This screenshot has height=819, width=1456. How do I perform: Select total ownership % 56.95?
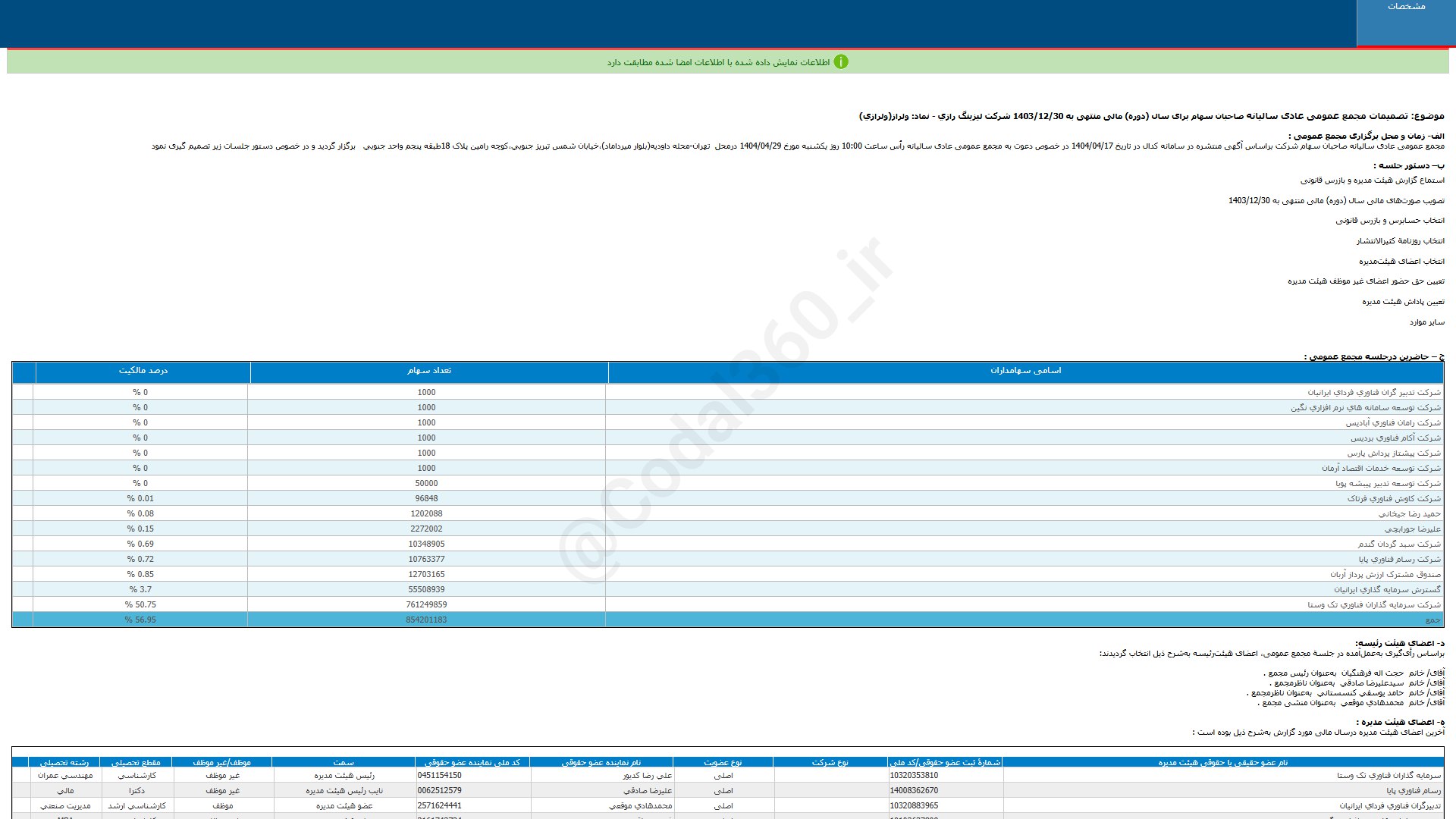(140, 620)
